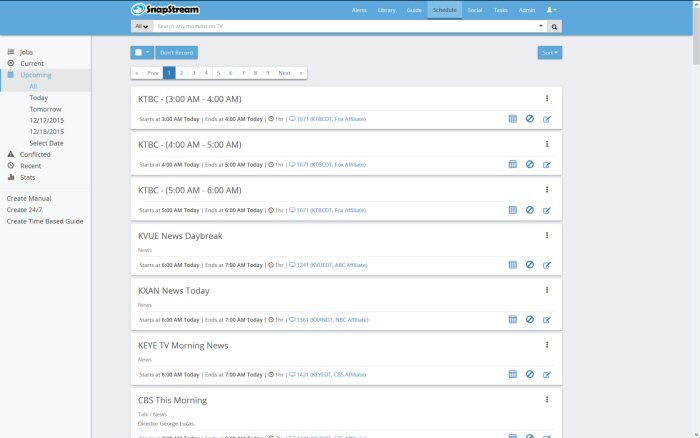
Task: Open more options for KVUE News Daybreak
Action: (546, 235)
